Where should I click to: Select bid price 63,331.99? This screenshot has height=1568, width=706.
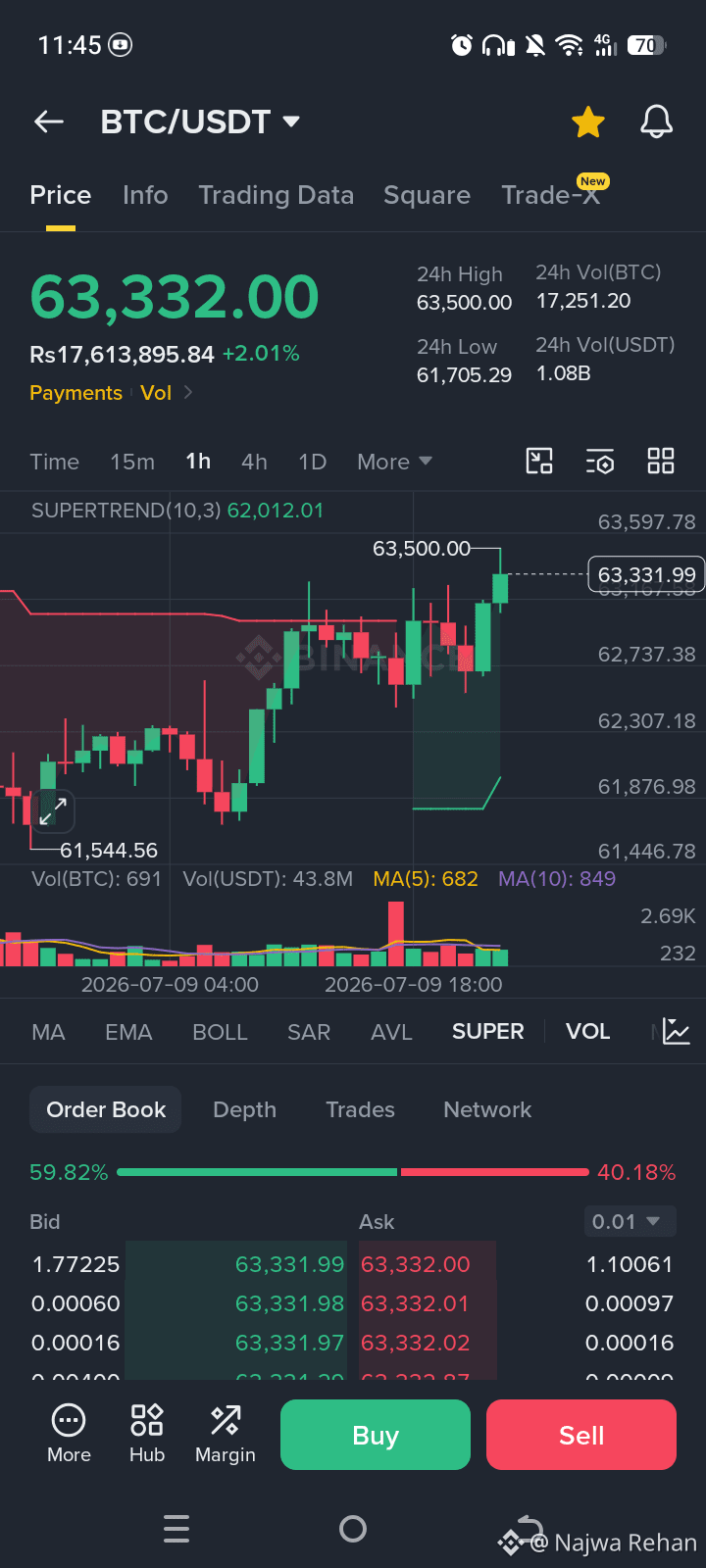pyautogui.click(x=289, y=1264)
